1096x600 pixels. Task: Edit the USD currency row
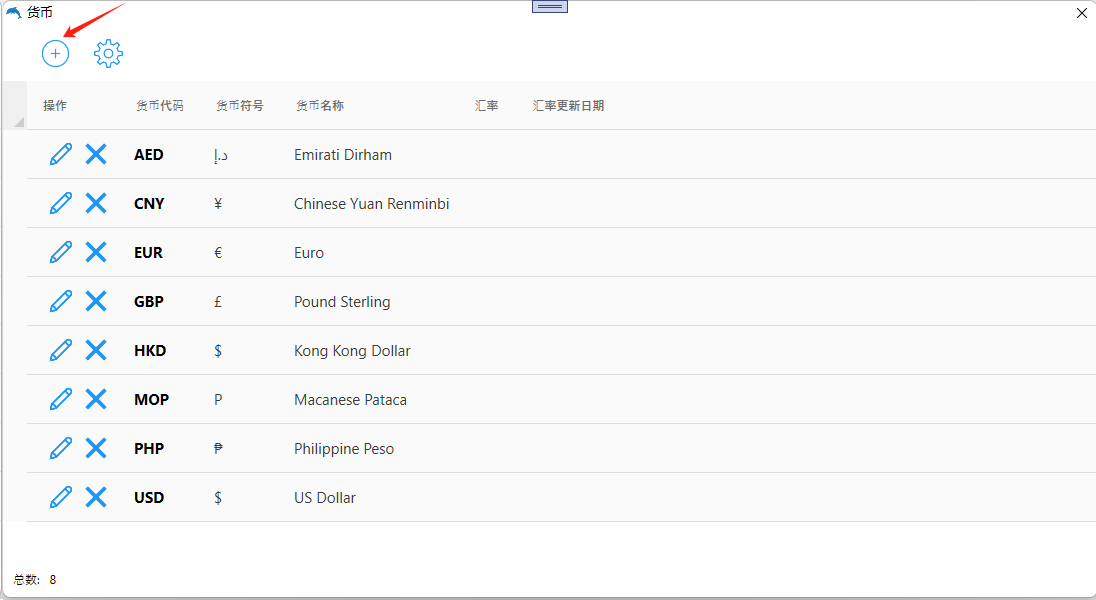point(61,497)
